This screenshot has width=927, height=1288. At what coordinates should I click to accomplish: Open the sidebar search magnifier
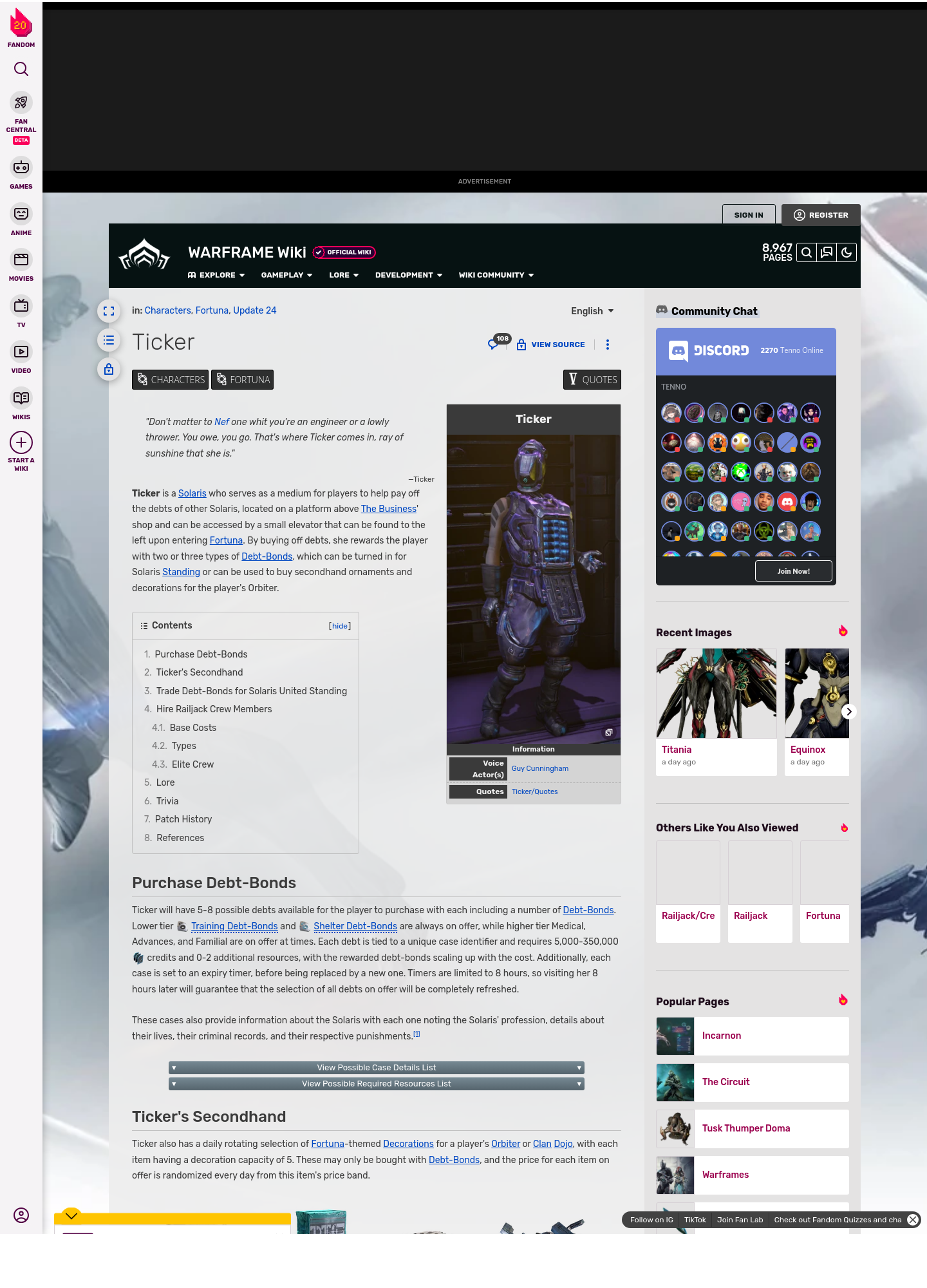21,69
